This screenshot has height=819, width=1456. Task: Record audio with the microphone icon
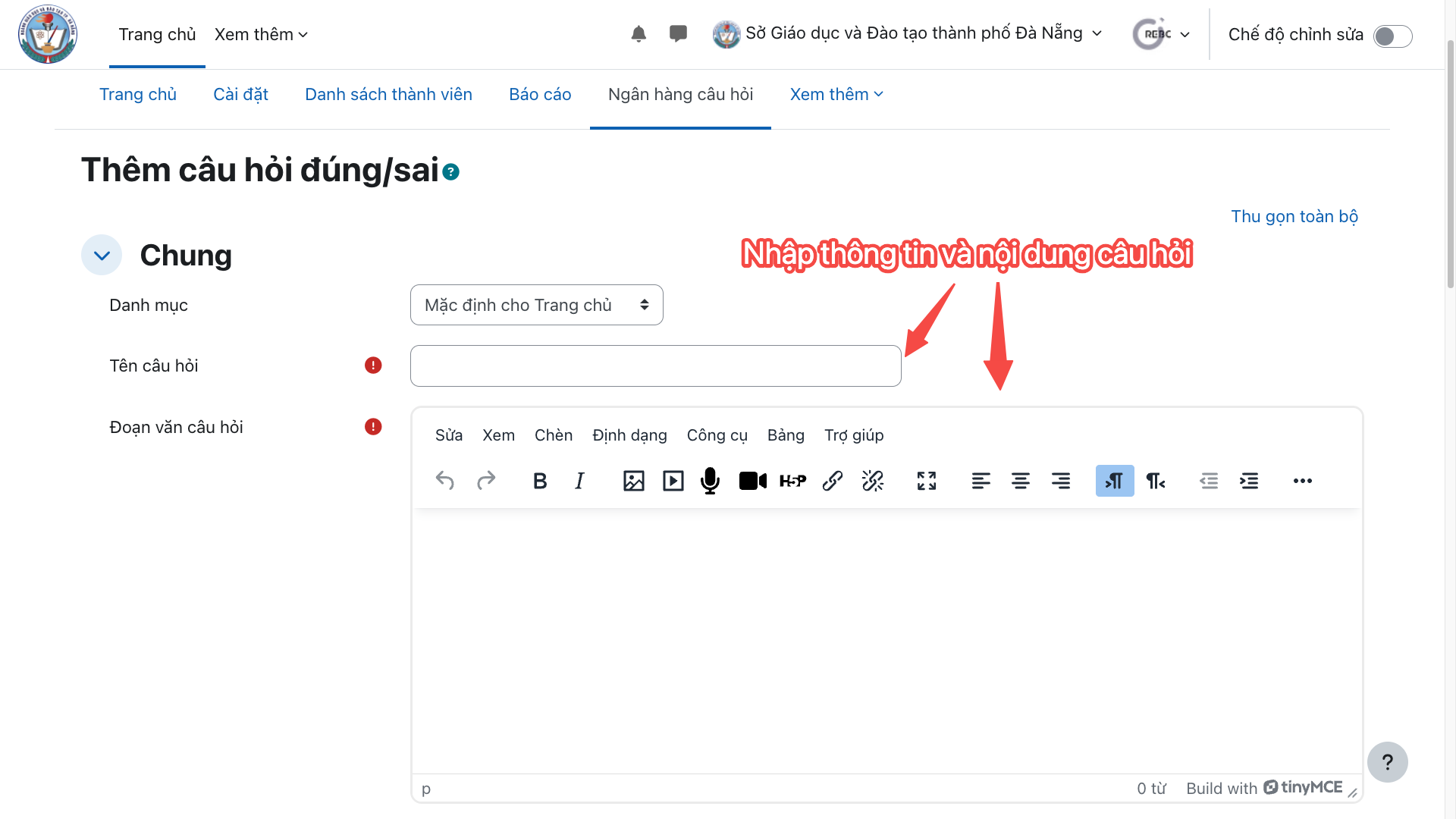coord(710,481)
